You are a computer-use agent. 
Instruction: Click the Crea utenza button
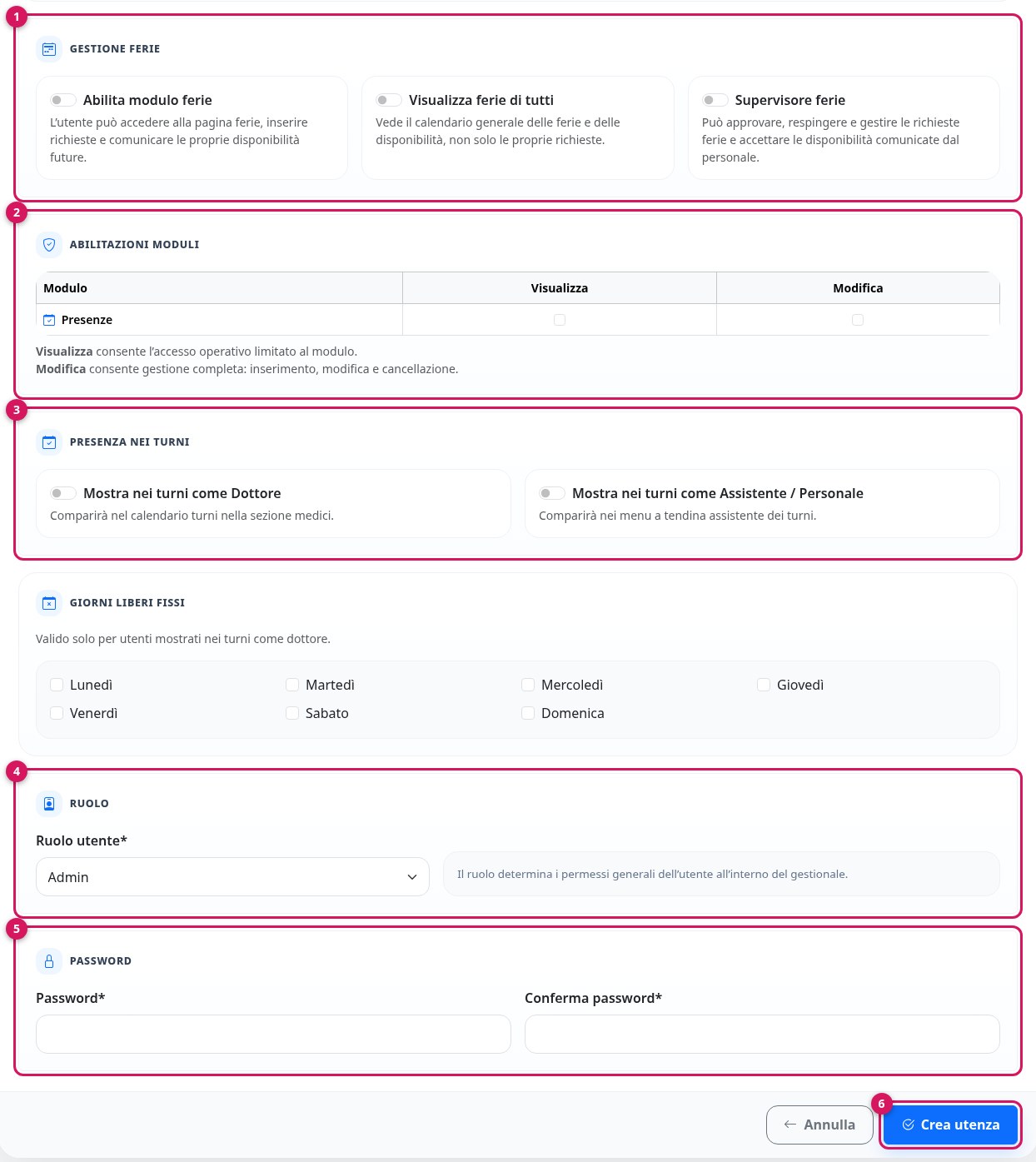pos(950,1125)
